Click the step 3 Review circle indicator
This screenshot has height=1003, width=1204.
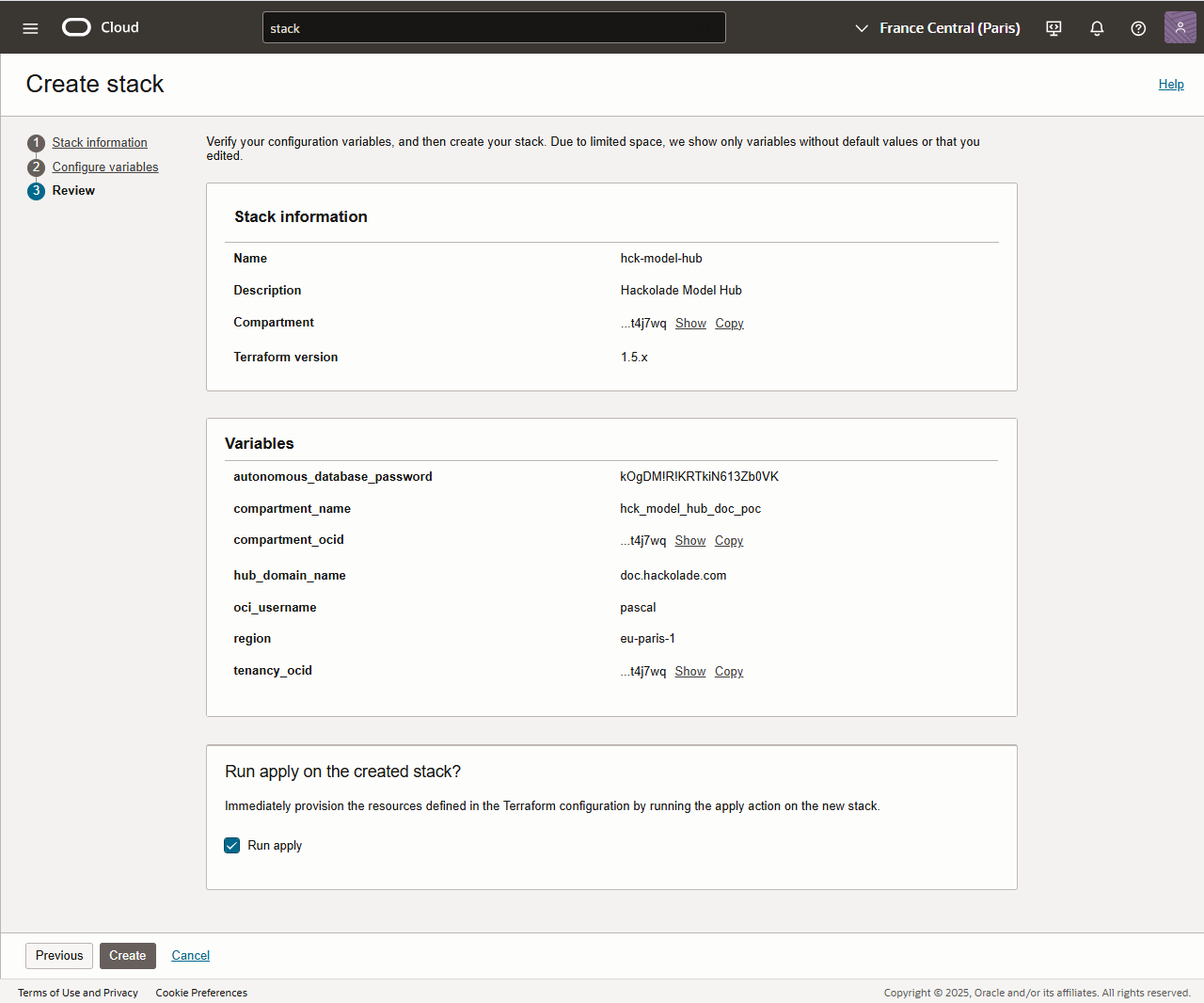[36, 190]
